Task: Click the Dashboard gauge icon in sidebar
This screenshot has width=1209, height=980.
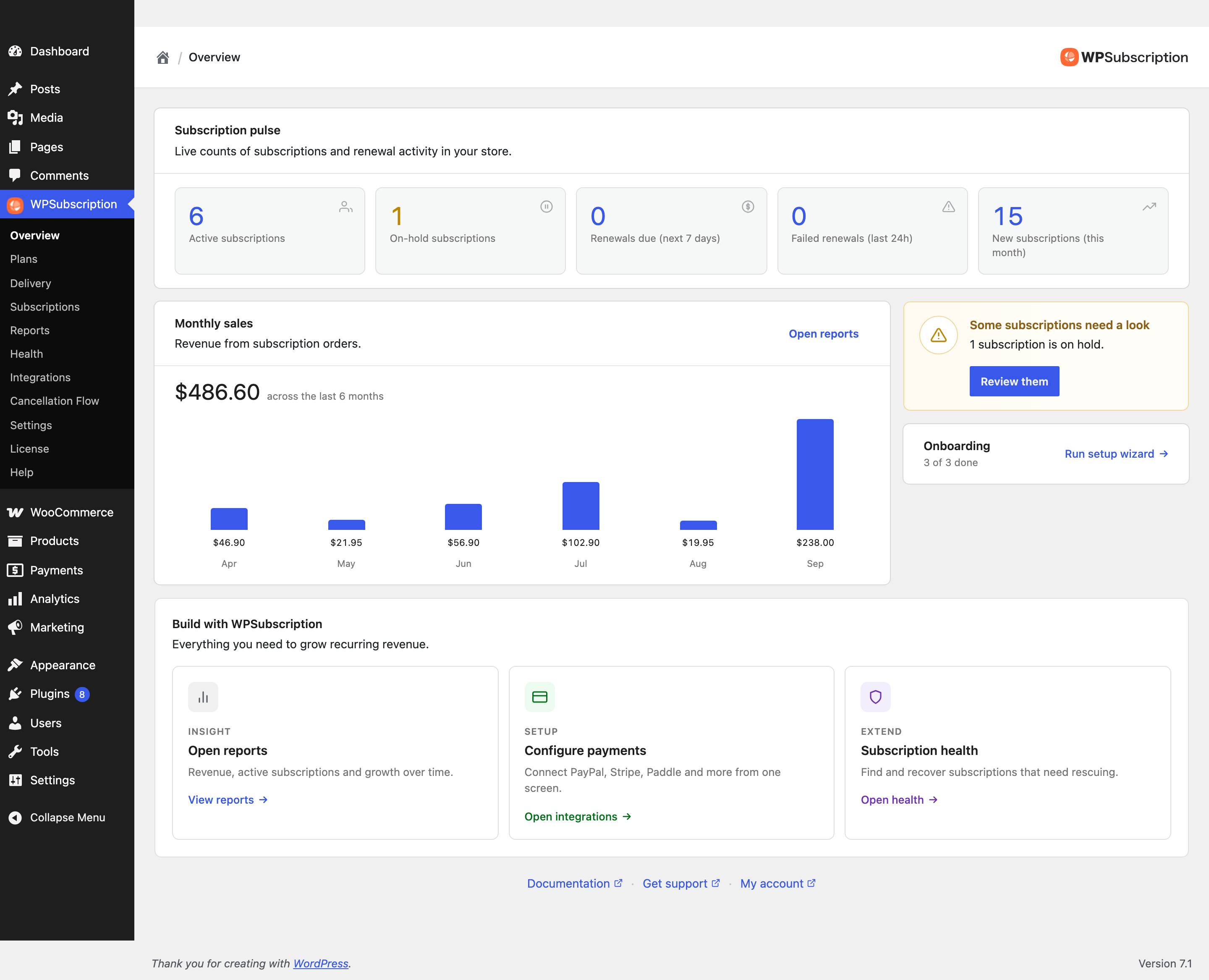Action: (x=15, y=51)
